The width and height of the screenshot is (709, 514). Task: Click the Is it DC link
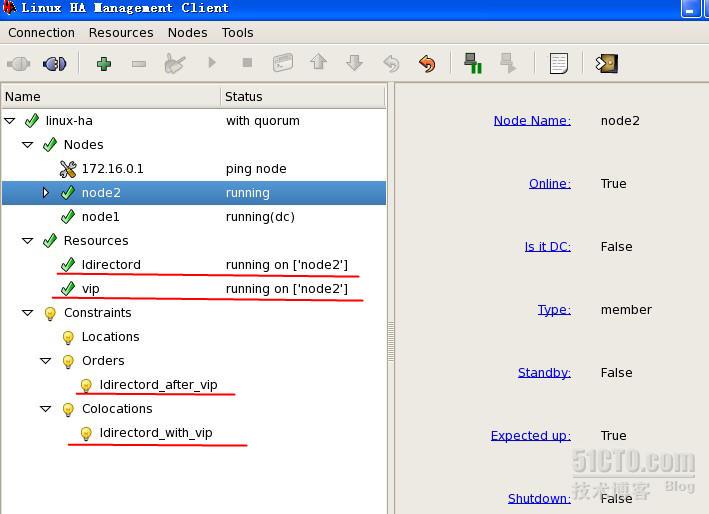548,246
